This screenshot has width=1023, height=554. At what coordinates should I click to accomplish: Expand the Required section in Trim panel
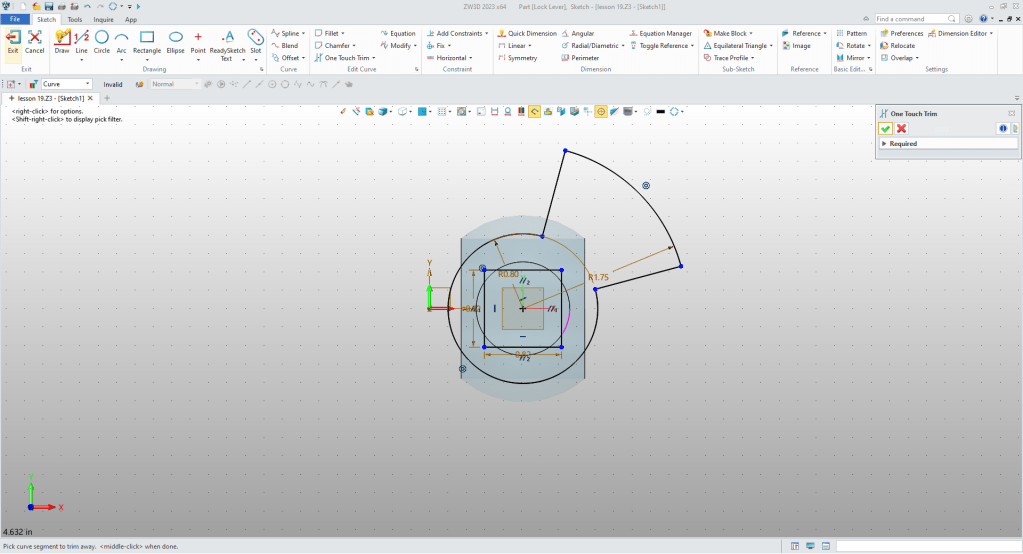coord(884,144)
